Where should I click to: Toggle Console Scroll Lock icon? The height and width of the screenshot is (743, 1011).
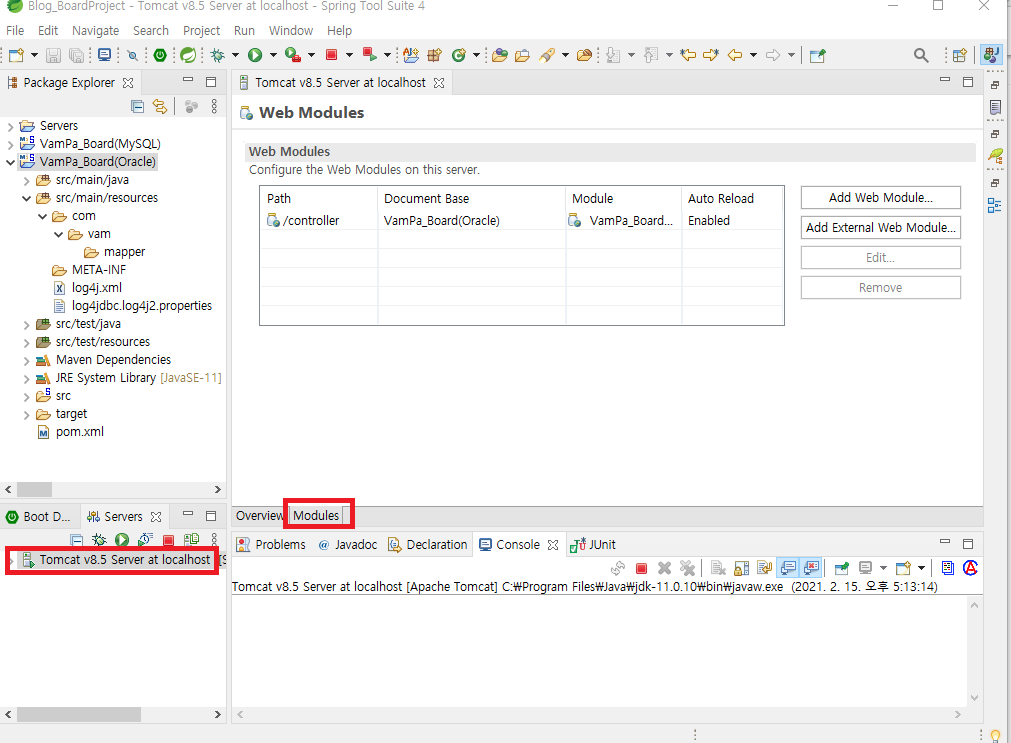click(x=741, y=568)
